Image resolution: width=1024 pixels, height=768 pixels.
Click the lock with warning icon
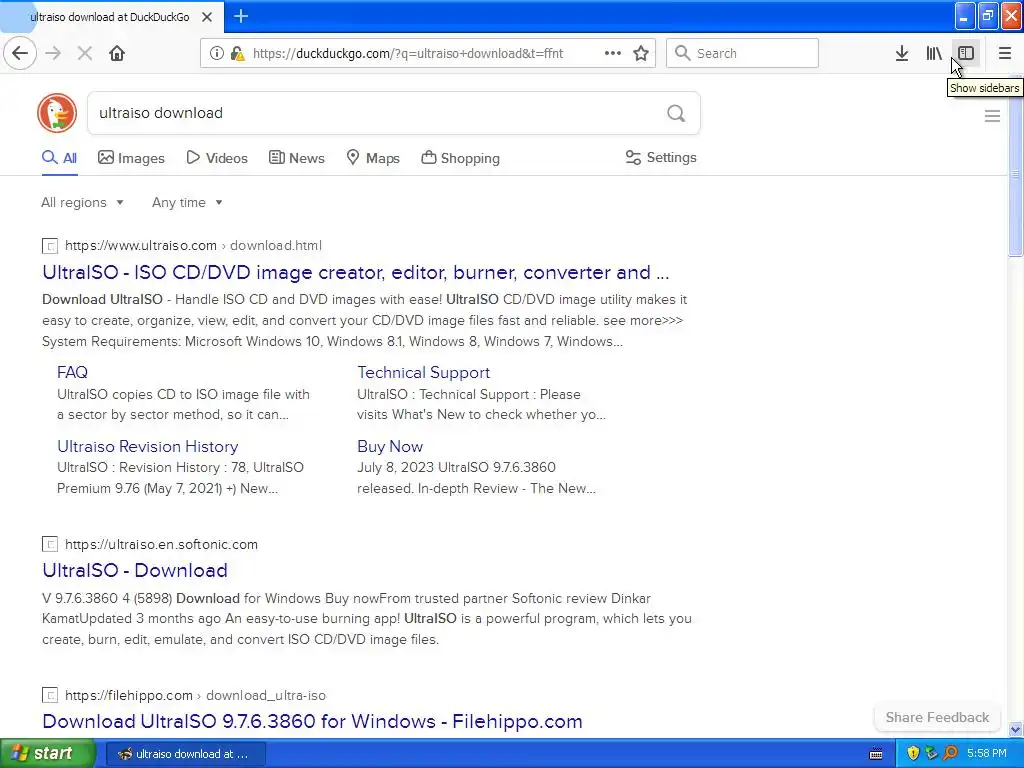point(237,54)
